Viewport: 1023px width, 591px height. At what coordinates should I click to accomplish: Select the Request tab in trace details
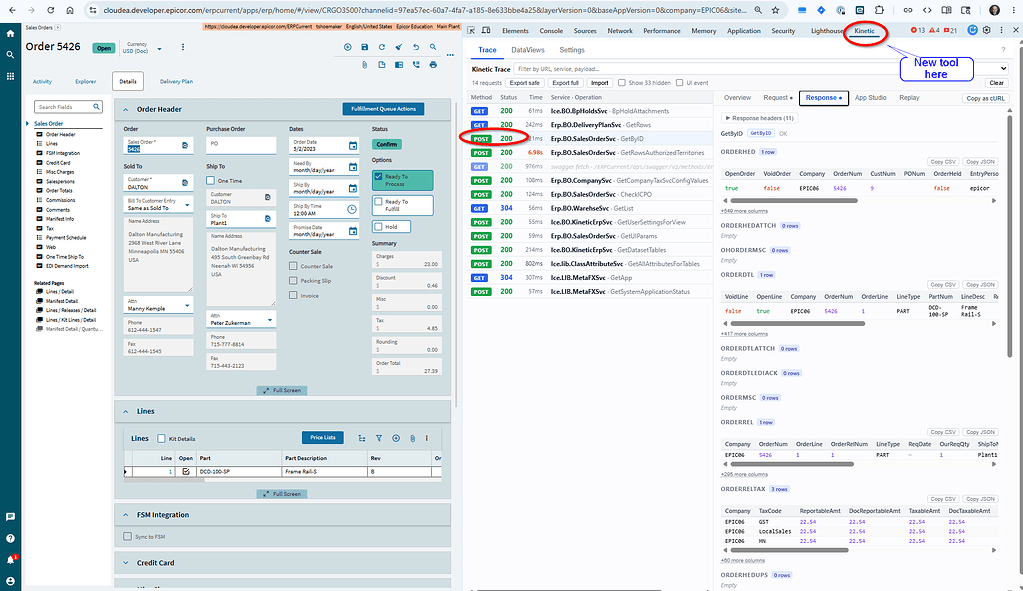pos(778,98)
